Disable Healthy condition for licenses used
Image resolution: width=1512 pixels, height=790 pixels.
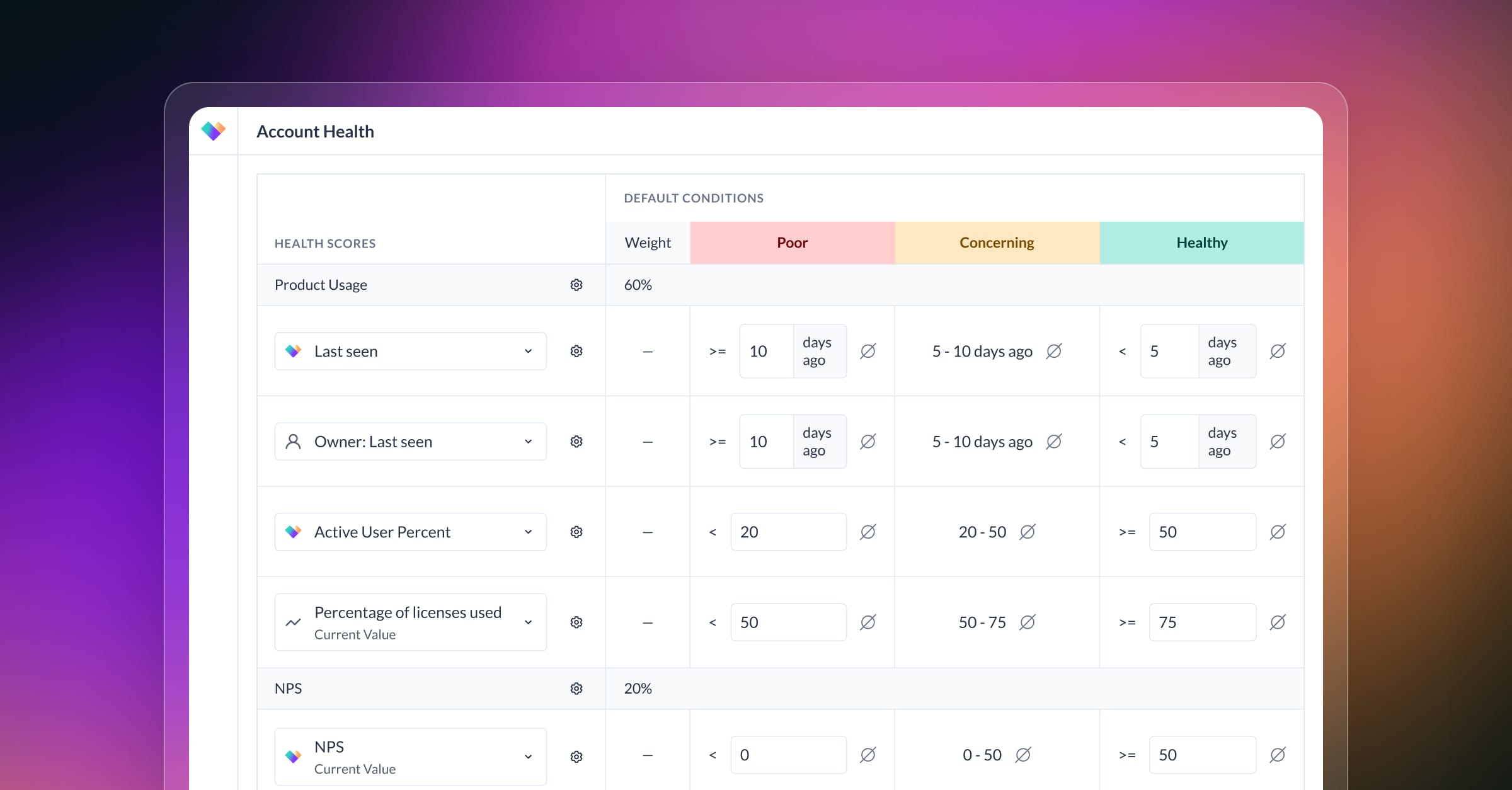(1277, 622)
